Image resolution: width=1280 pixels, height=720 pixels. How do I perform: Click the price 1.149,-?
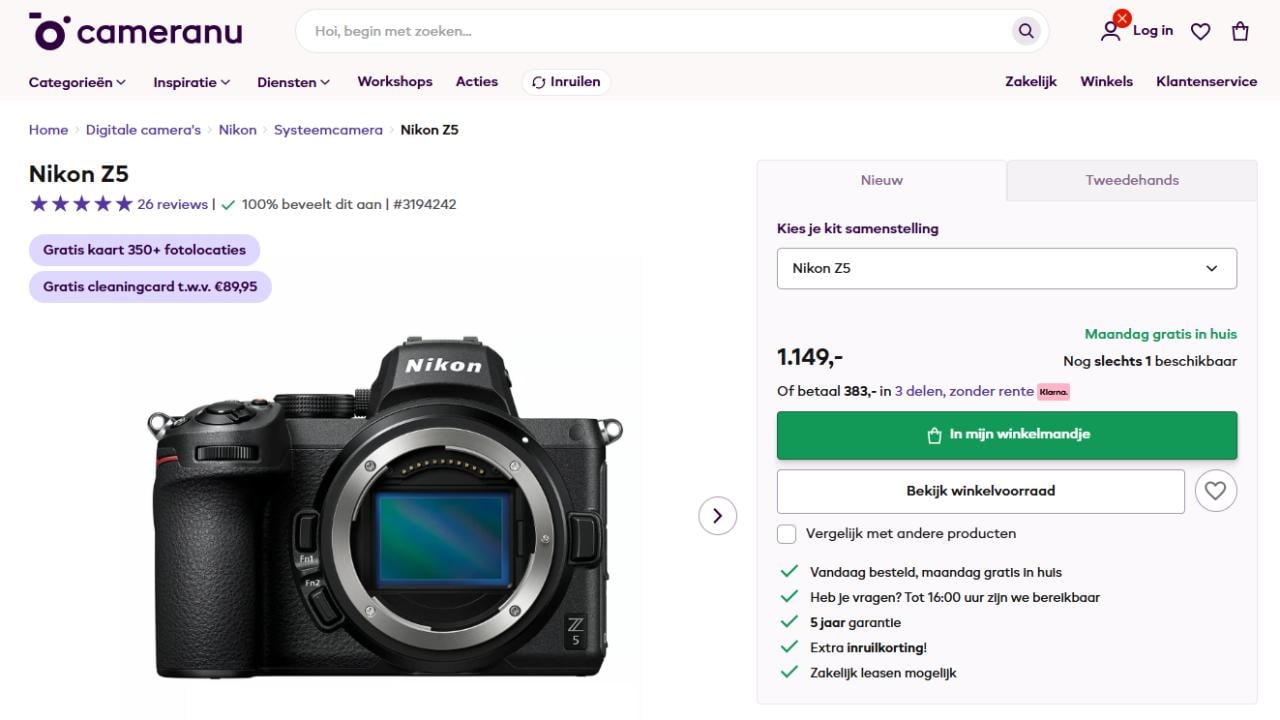[810, 357]
